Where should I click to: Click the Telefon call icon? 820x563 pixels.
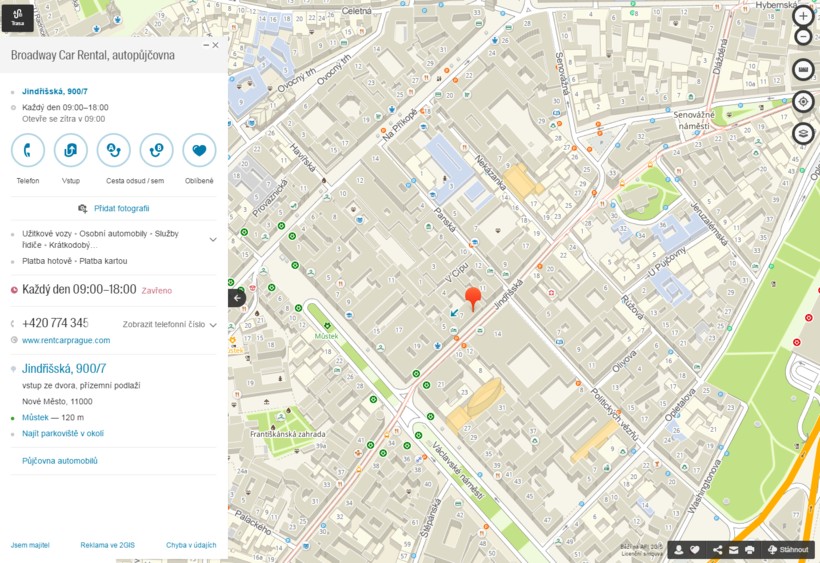click(28, 151)
